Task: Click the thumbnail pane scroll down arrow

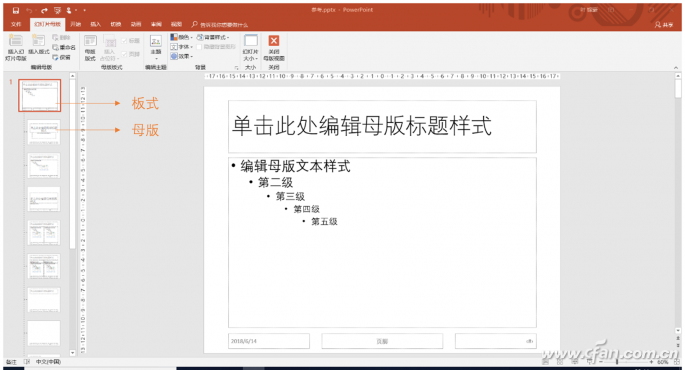Action: 73,353
